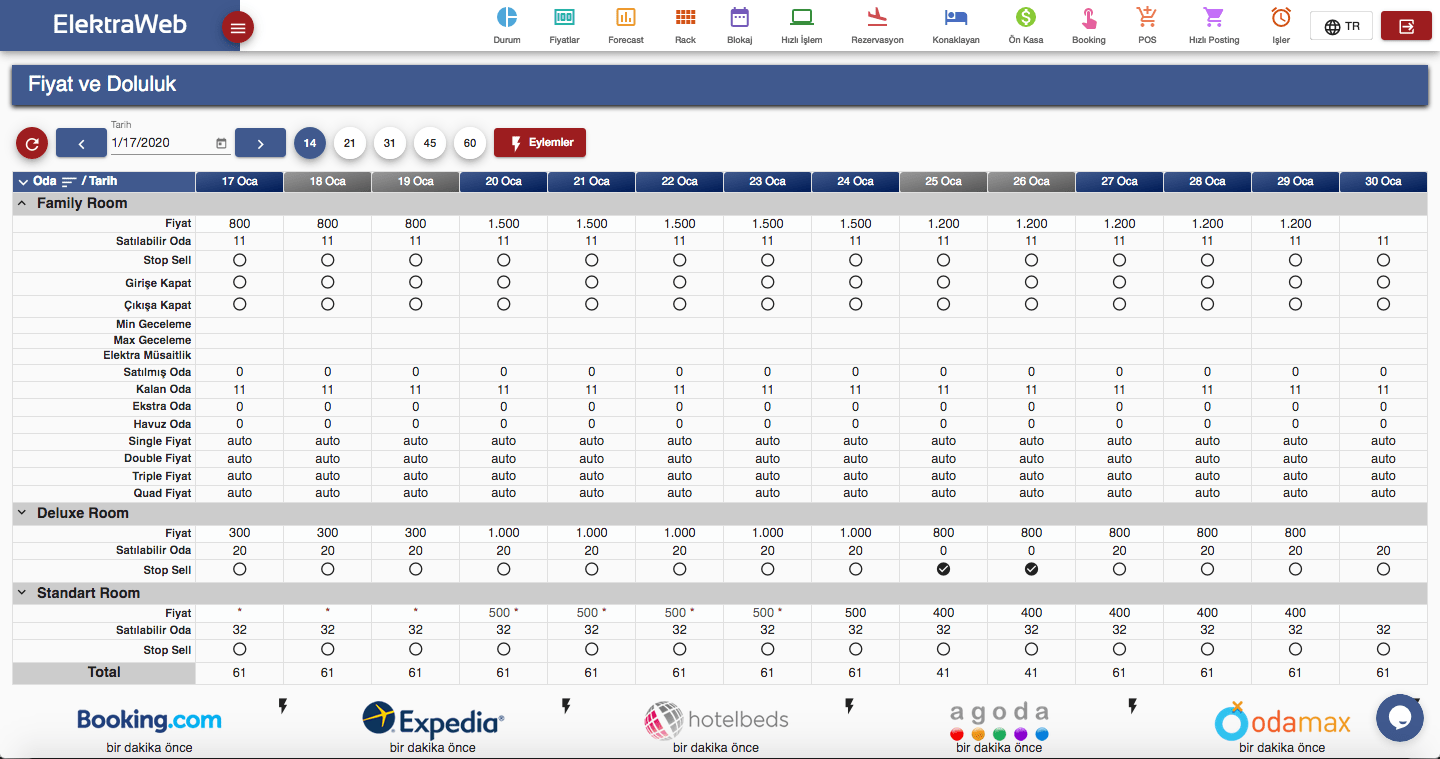
Task: Click the Tarih date input field
Action: [170, 143]
